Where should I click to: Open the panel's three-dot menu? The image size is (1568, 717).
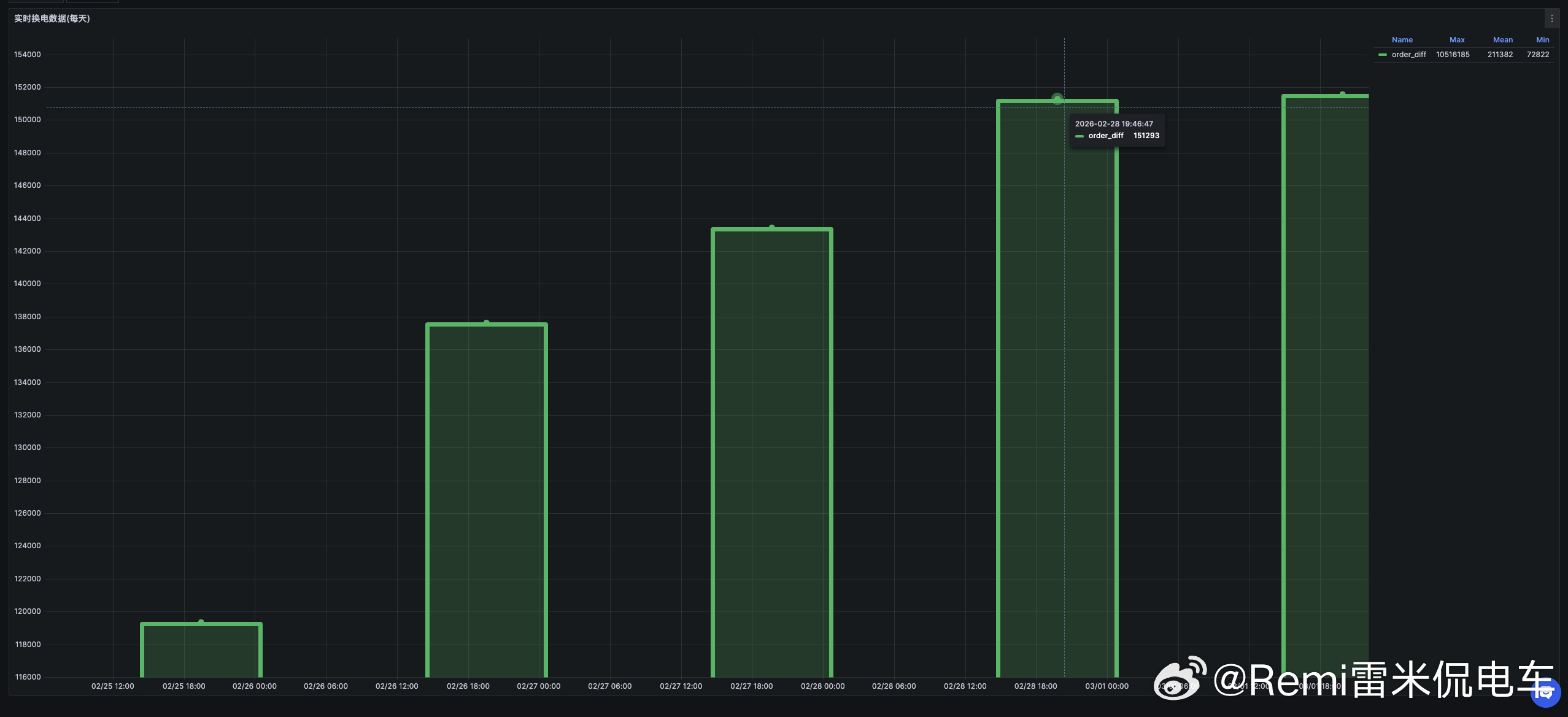(1551, 18)
